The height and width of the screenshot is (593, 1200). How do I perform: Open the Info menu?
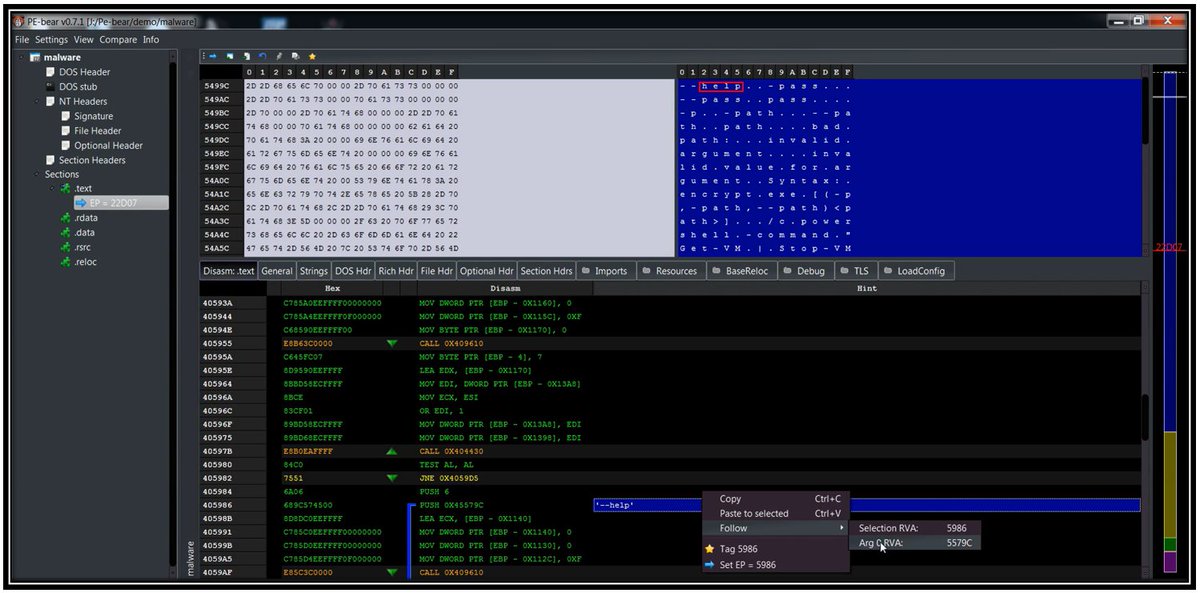150,40
